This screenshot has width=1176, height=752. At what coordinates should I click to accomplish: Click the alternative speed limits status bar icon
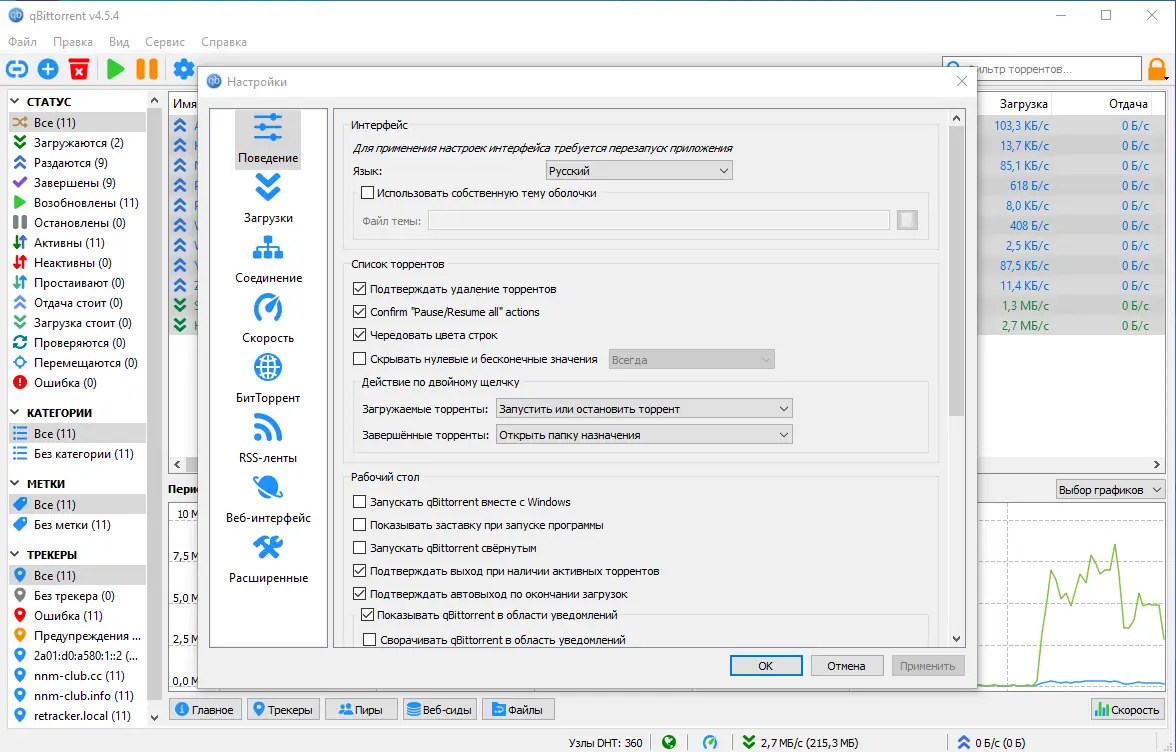(710, 742)
